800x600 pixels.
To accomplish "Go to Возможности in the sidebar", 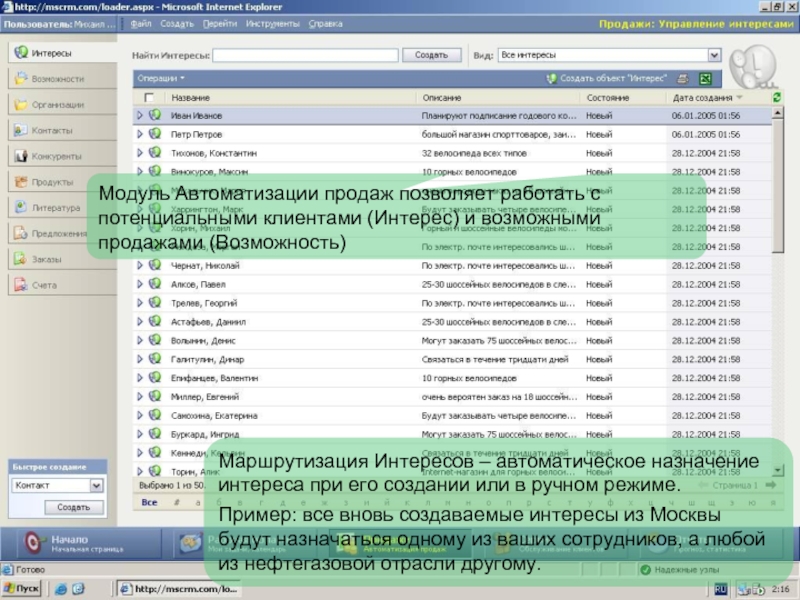I will pos(62,79).
